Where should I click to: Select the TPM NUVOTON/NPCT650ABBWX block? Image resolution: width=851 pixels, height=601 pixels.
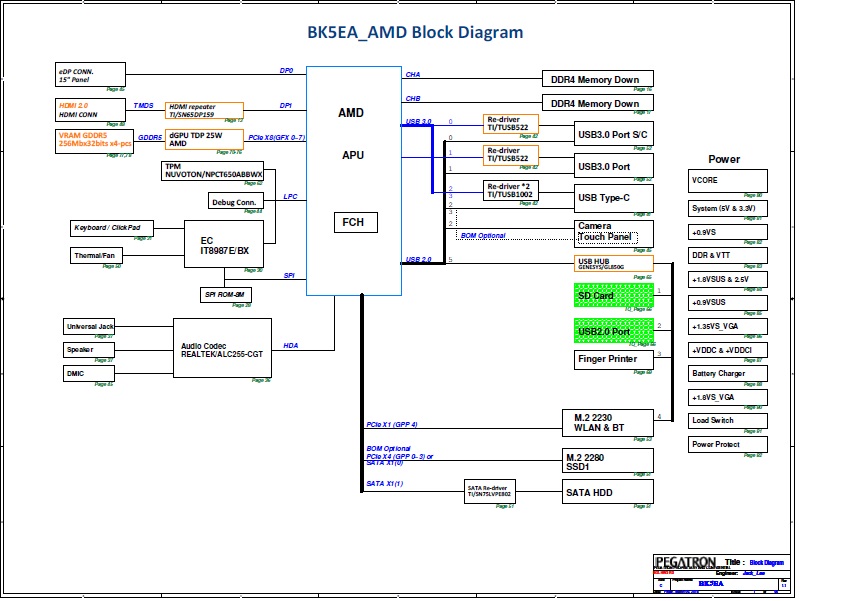(212, 170)
